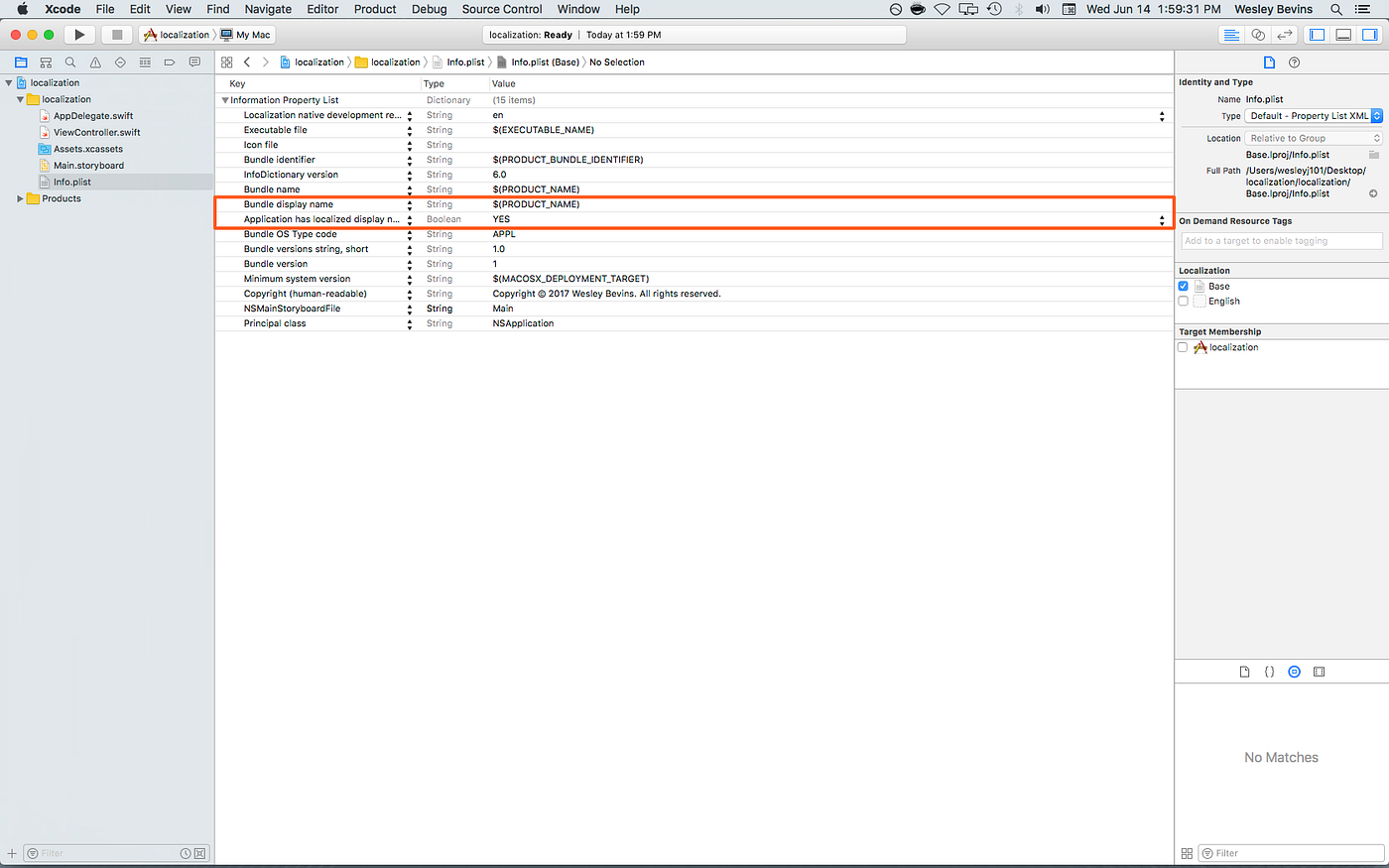Uncheck the Base localization
This screenshot has height=868, width=1389.
click(x=1183, y=285)
